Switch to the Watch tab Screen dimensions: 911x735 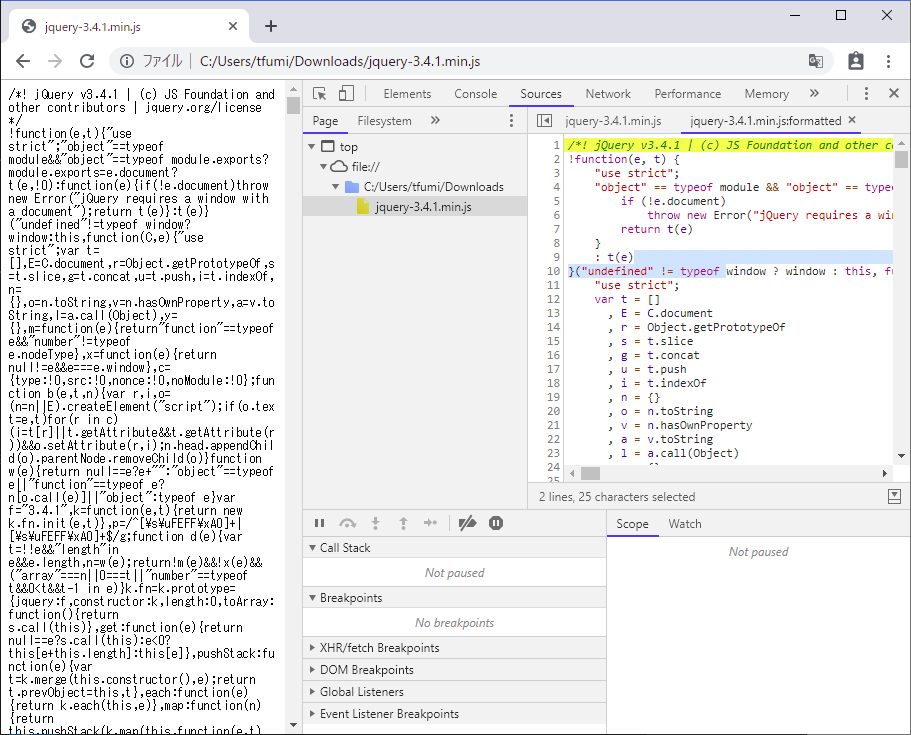pyautogui.click(x=685, y=524)
